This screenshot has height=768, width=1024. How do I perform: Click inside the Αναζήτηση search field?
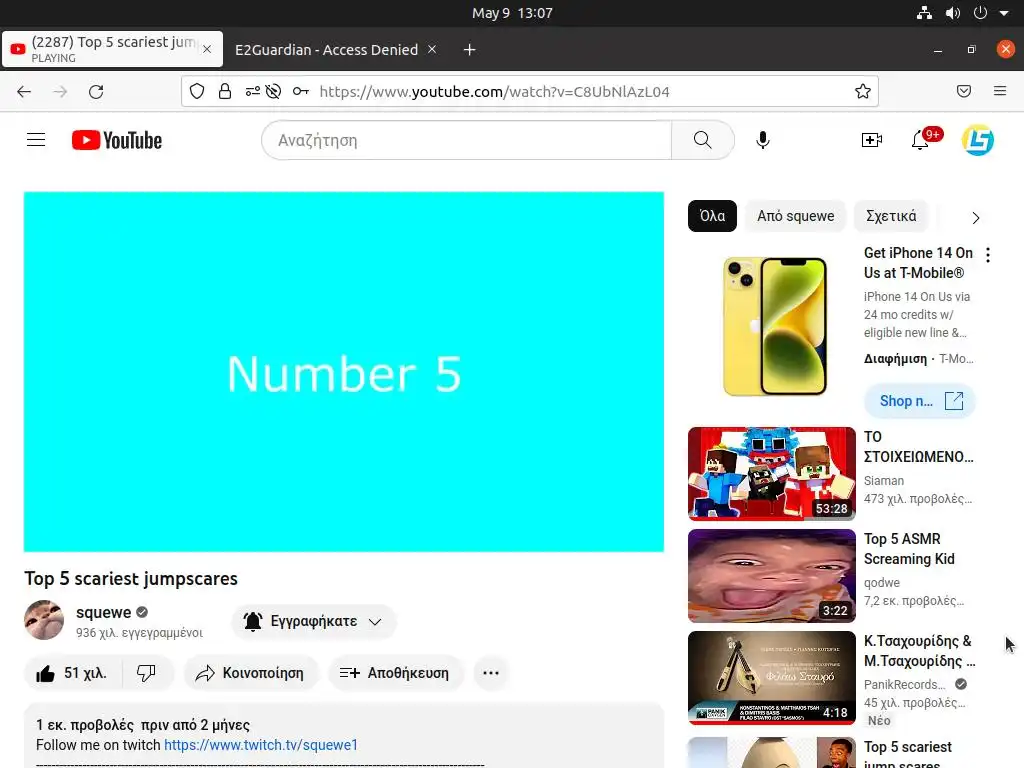tap(466, 140)
